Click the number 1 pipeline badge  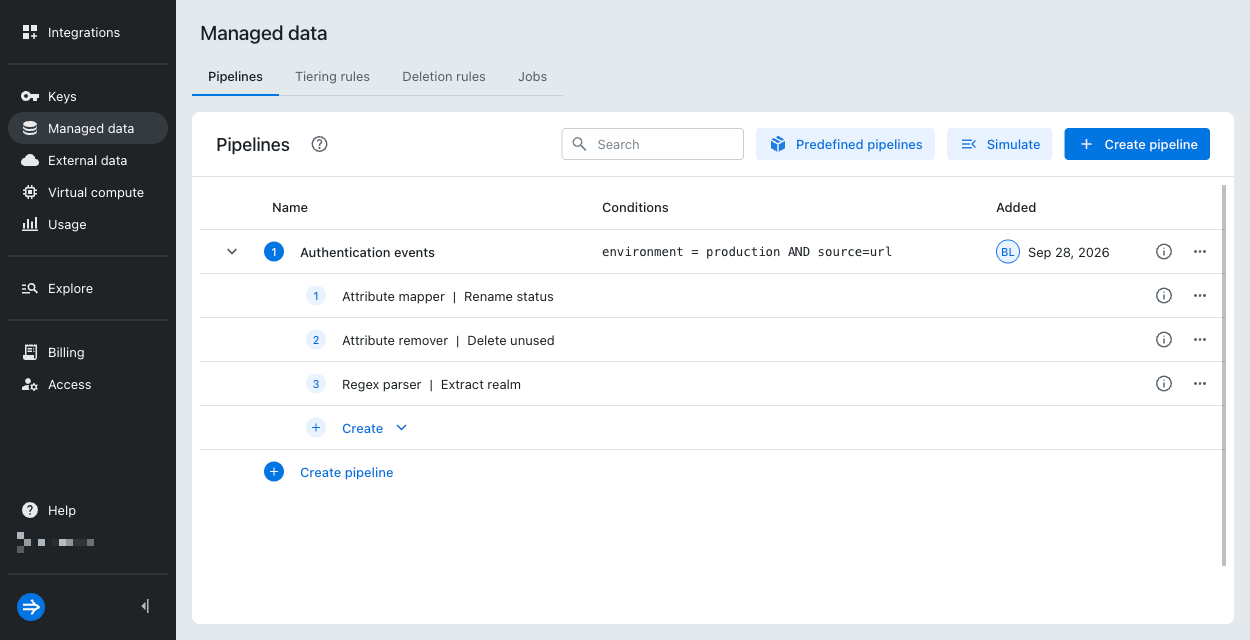click(x=274, y=252)
